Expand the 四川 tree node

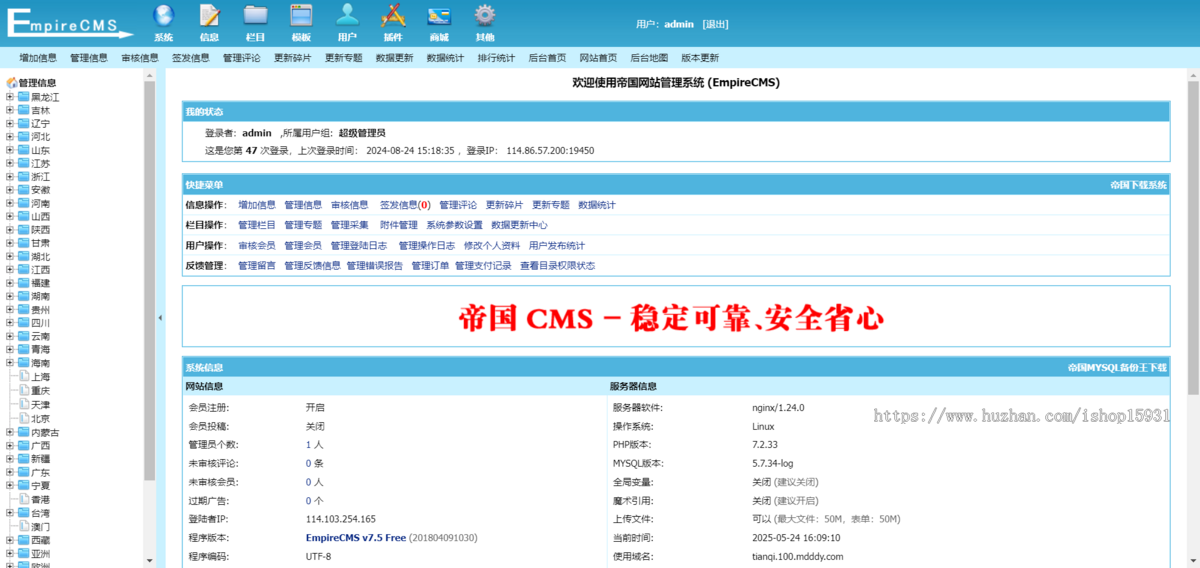pyautogui.click(x=10, y=324)
